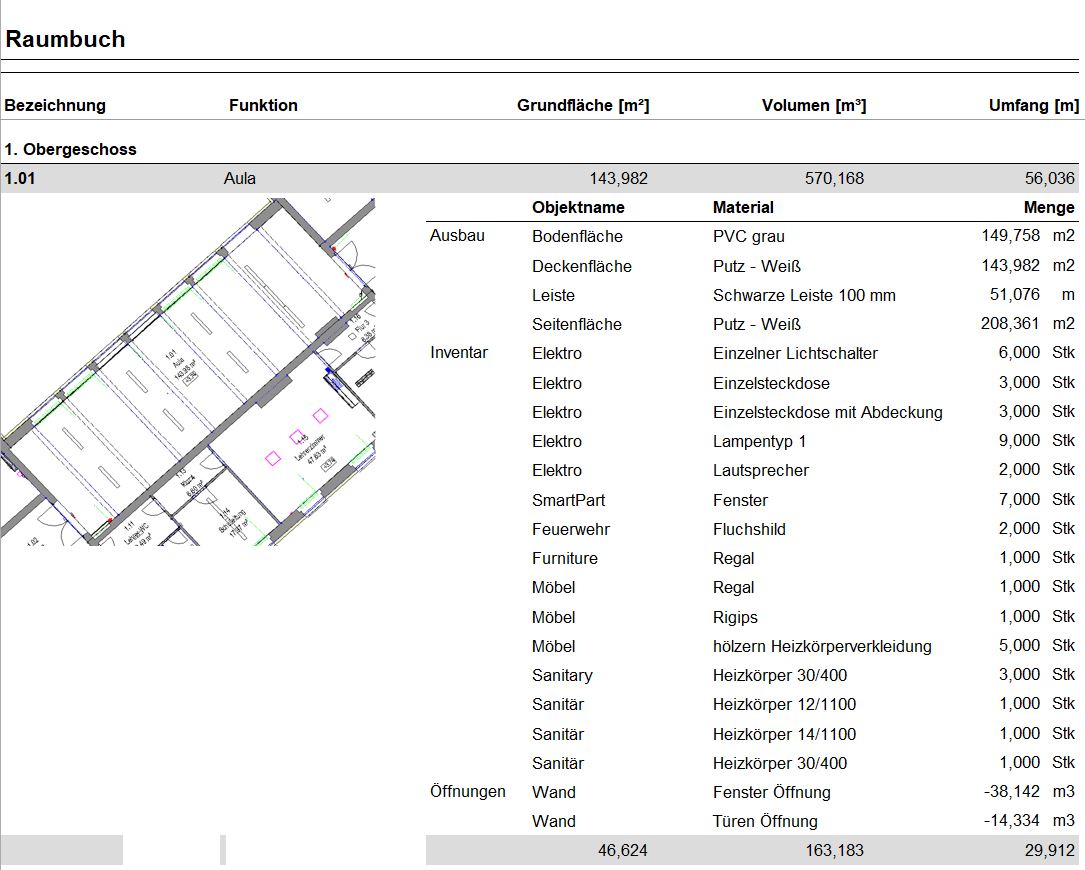This screenshot has height=870, width=1085.
Task: Select the floor area value 143,982 in room row
Action: pyautogui.click(x=619, y=179)
